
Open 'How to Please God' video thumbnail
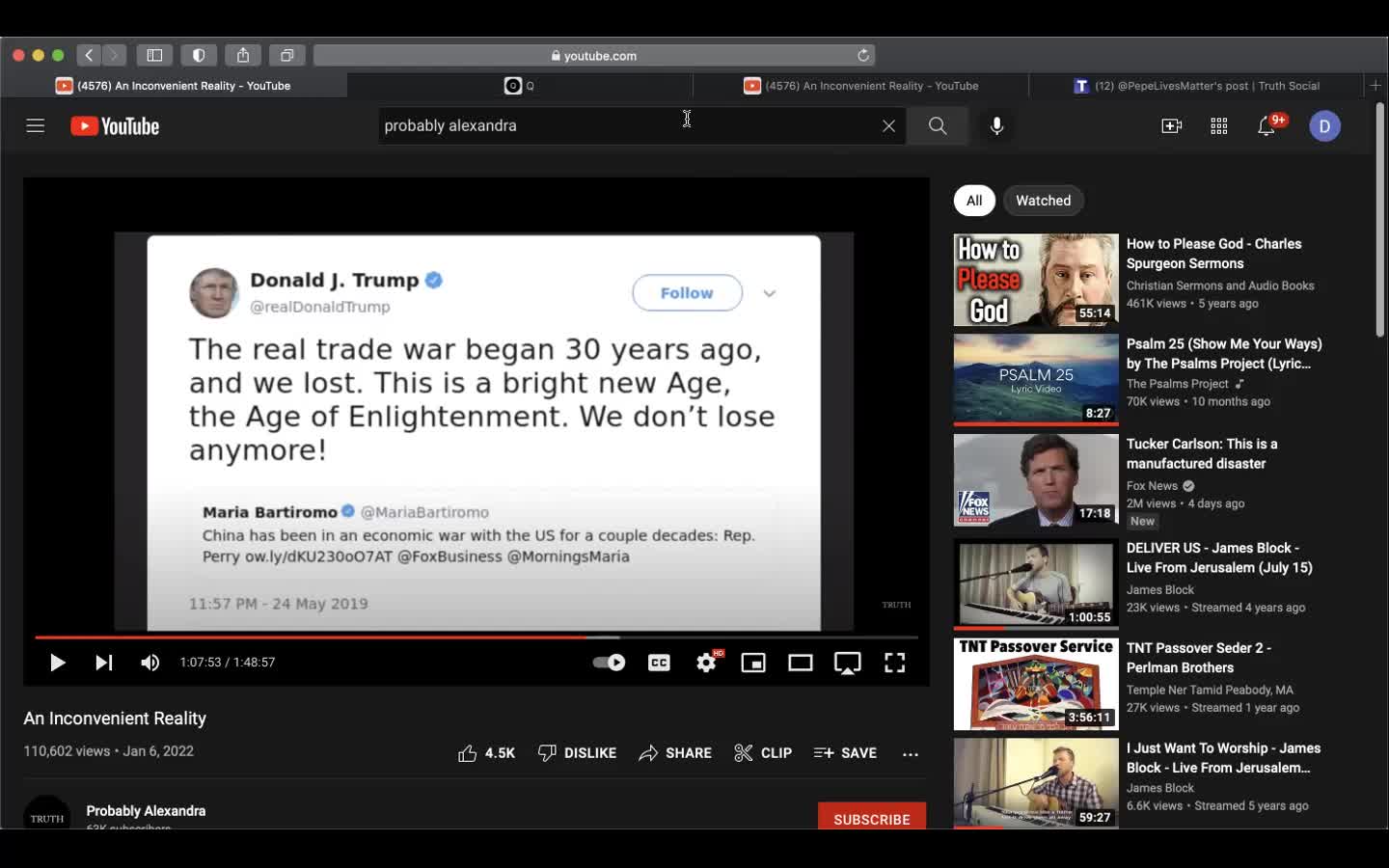[1036, 280]
